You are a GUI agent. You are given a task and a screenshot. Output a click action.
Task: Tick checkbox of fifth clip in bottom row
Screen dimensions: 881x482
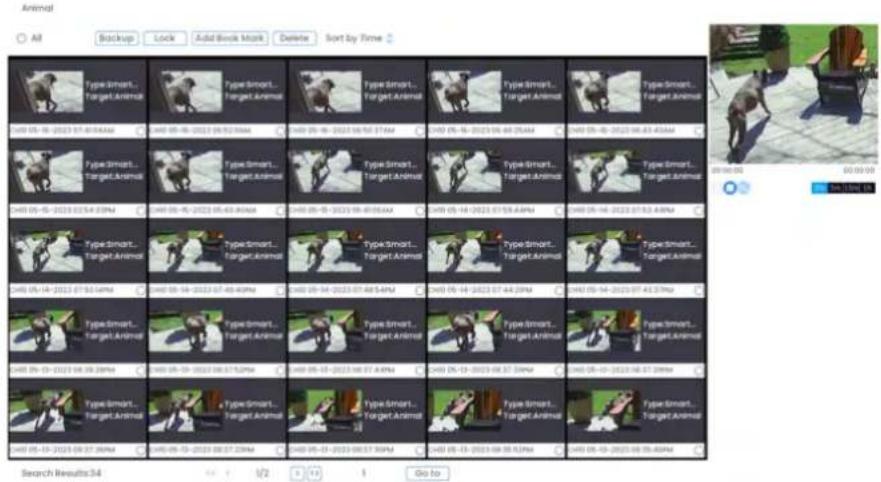click(698, 450)
